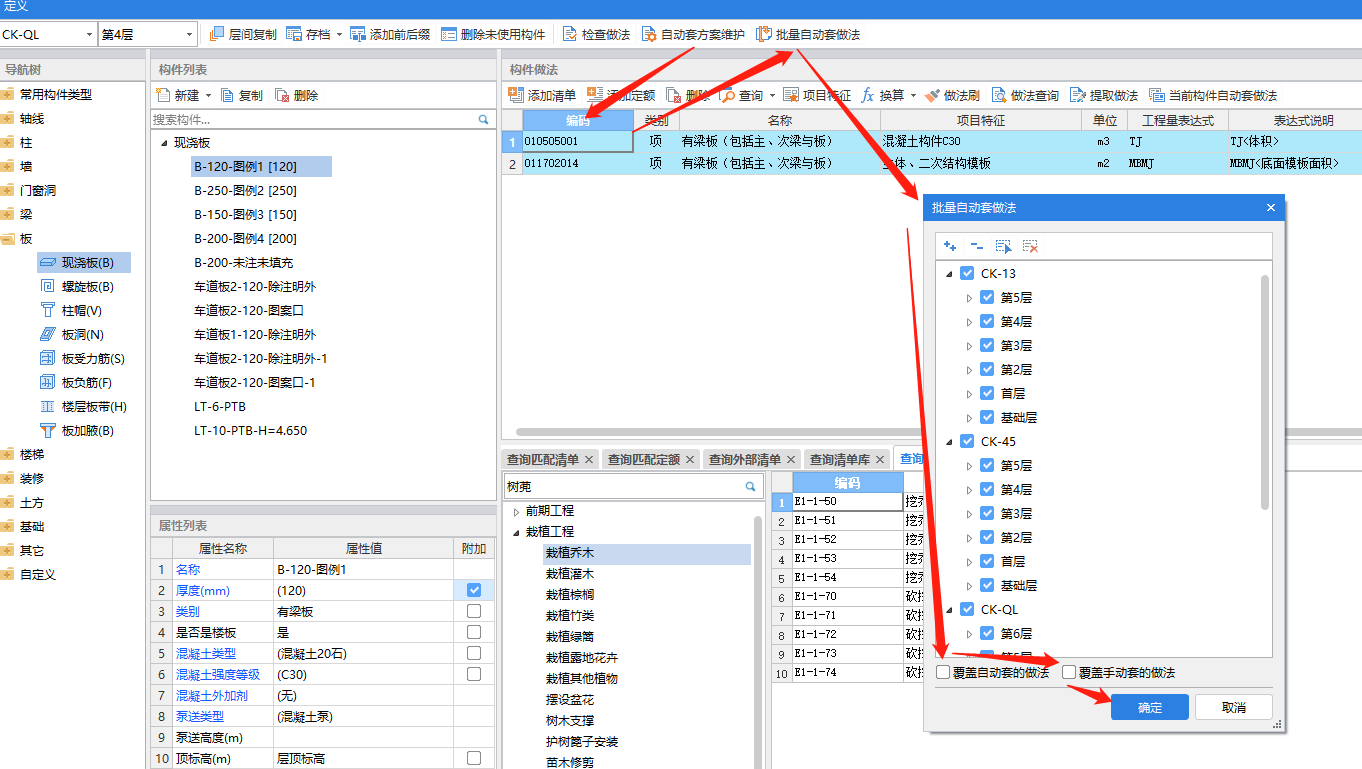1362x769 pixels.
Task: Click 删除未使用构件 toolbar icon
Action: [449, 34]
